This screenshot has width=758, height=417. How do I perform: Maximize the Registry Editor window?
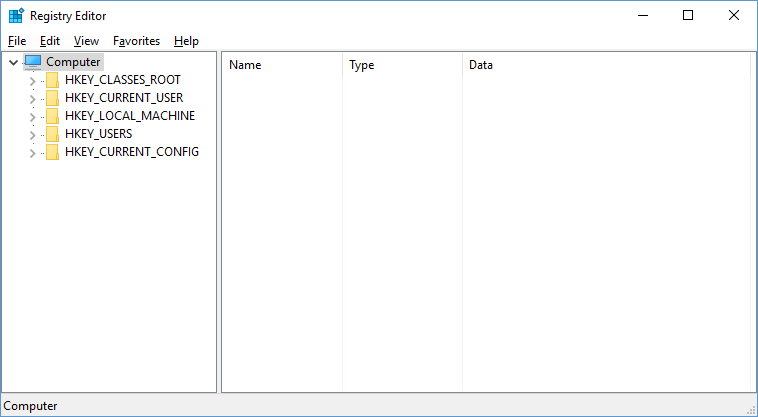[x=688, y=15]
